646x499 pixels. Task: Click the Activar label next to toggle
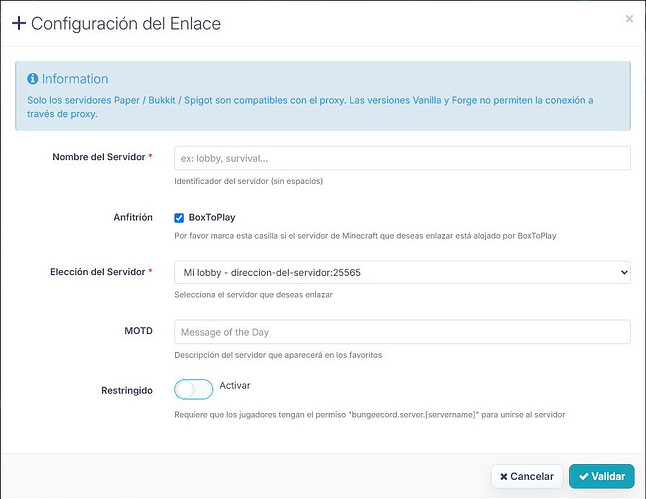pos(235,386)
